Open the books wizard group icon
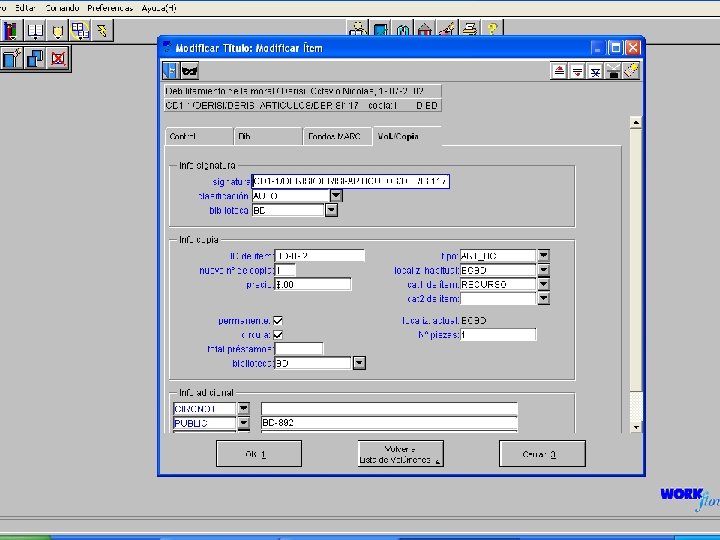This screenshot has width=720, height=540. point(11,31)
